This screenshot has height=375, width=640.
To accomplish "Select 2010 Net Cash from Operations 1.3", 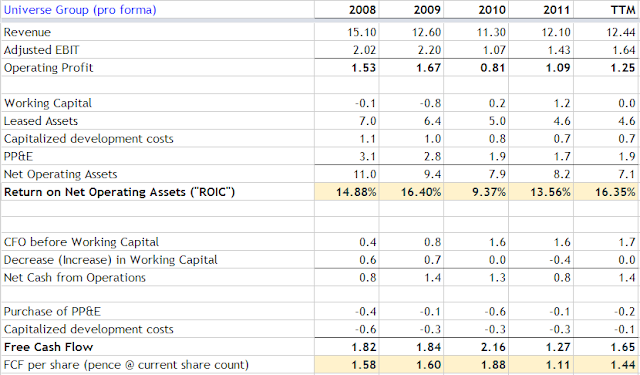I will coord(497,278).
